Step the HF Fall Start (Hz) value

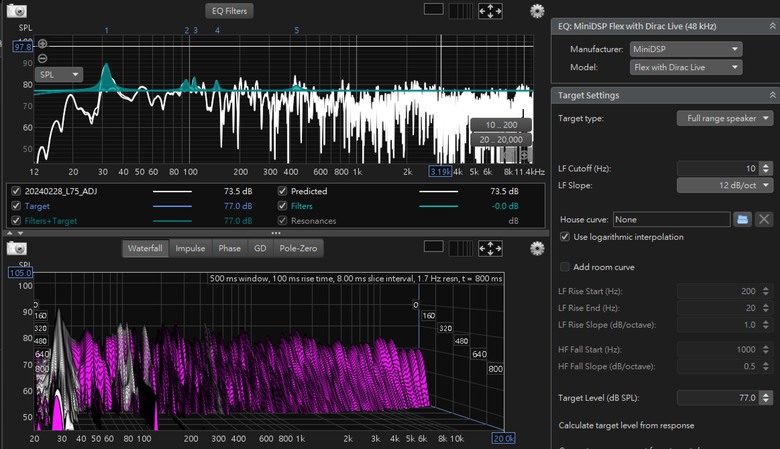tap(766, 350)
